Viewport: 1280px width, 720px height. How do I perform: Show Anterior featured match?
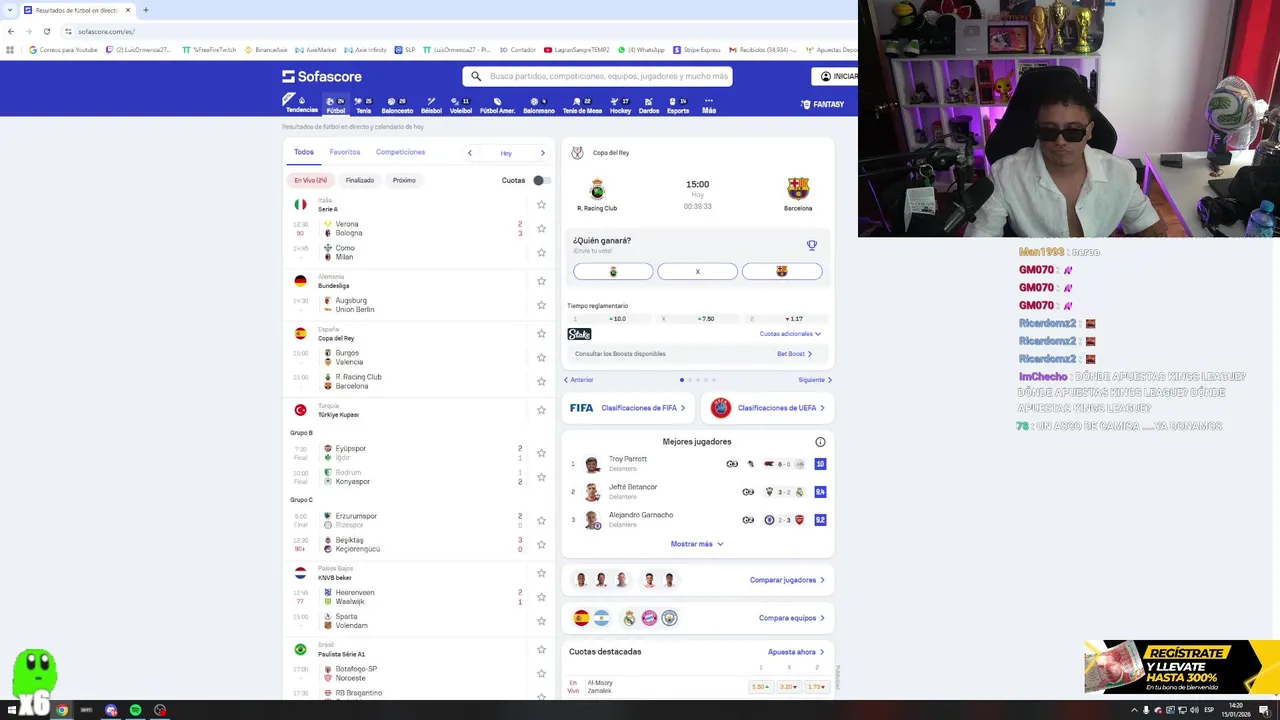point(579,380)
